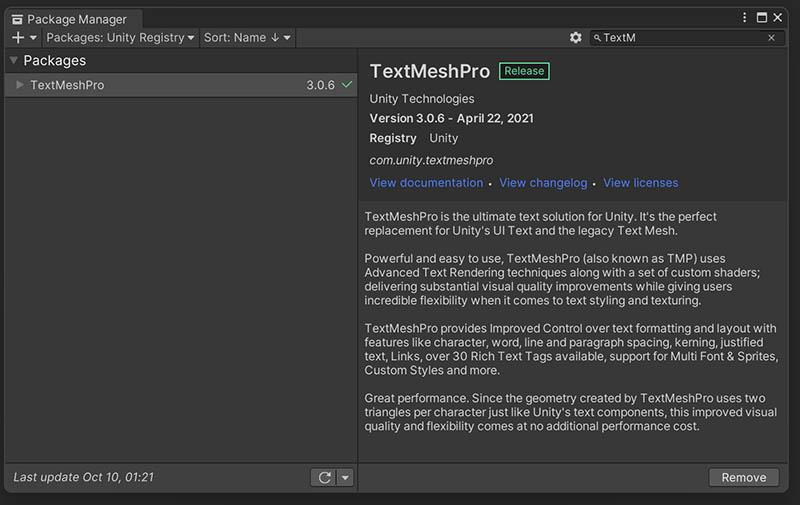
Task: Click the com.unity.textmeshpro package name
Action: click(431, 160)
